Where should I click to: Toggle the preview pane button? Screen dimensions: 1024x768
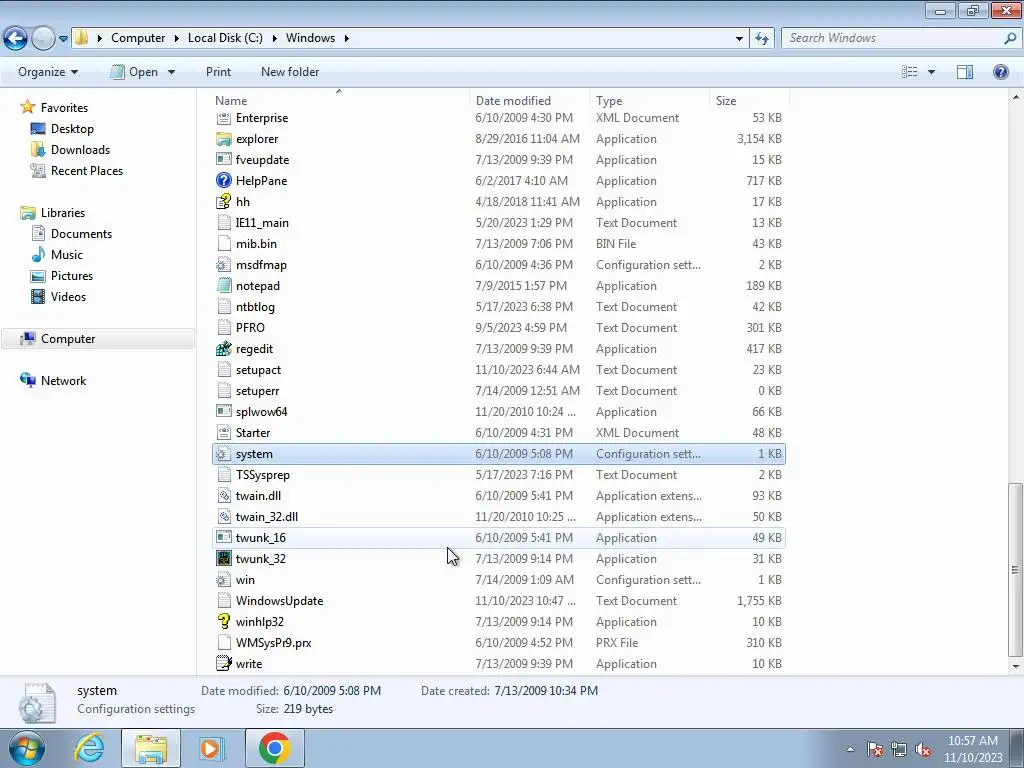pyautogui.click(x=965, y=72)
